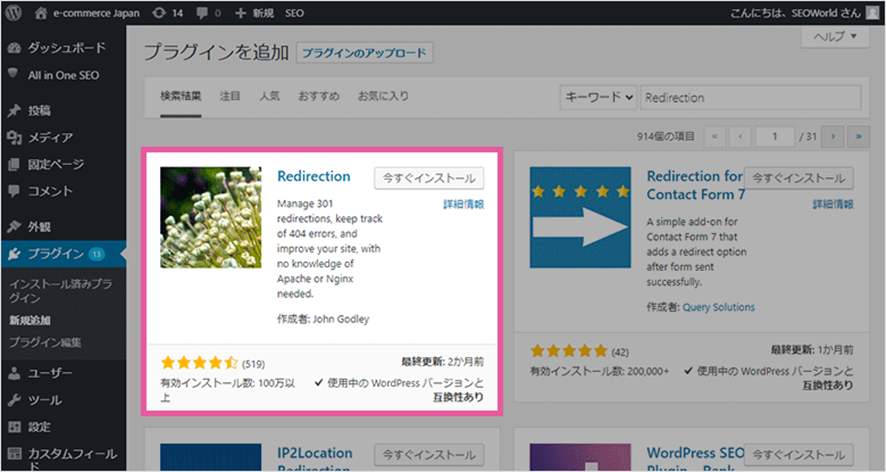
Task: Click the ダッシュボード sidebar icon
Action: coord(14,48)
